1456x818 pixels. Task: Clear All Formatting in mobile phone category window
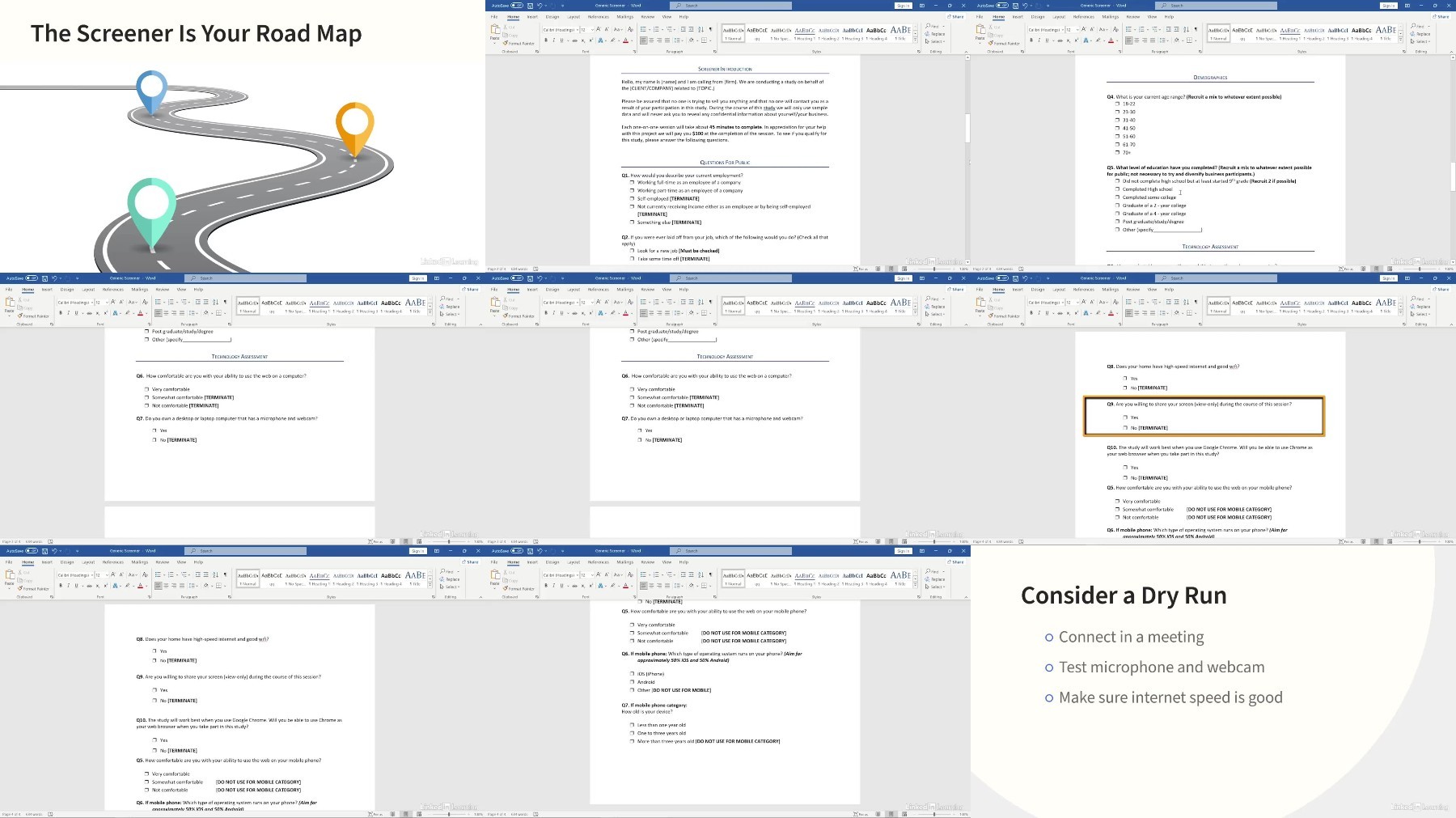click(630, 574)
